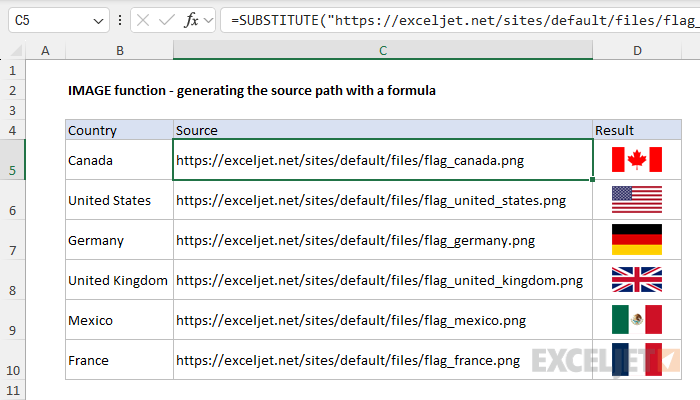Screen dimensions: 700x400
Task: Select row 1 header
Action: tap(12, 70)
